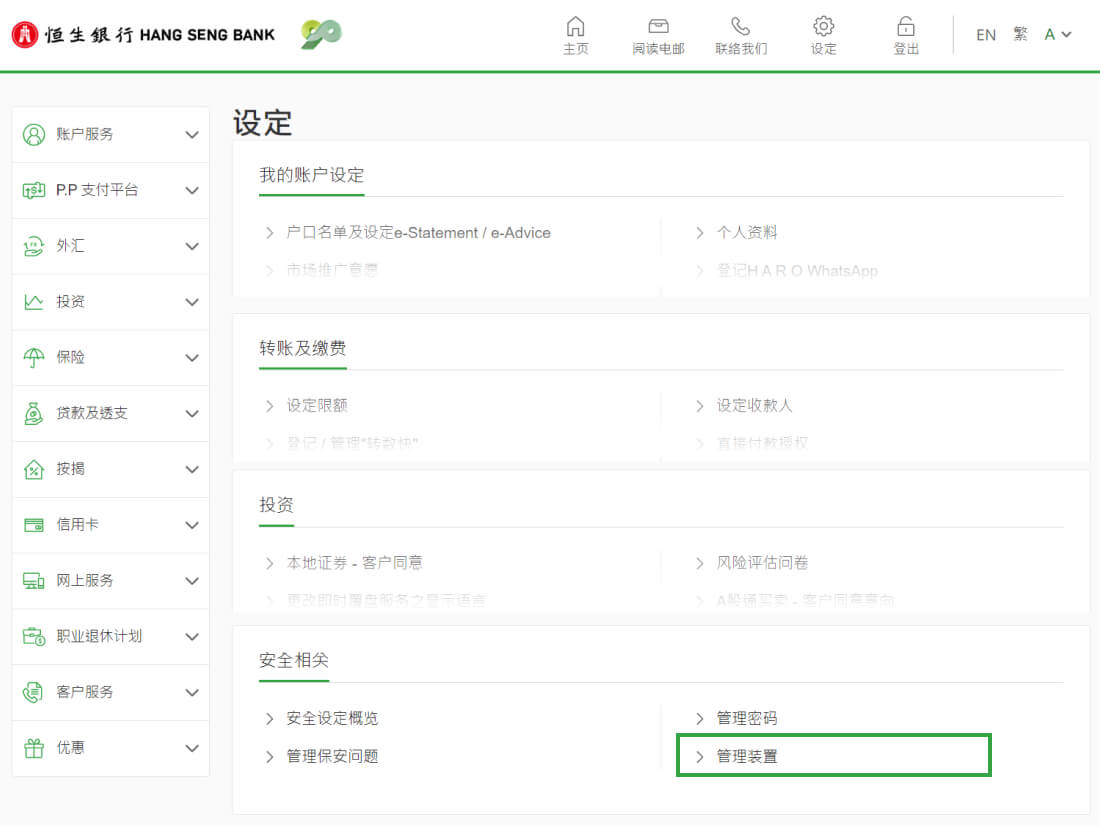Image resolution: width=1100 pixels, height=826 pixels.
Task: Open Security Settings Overview (安全设定概览)
Action: pyautogui.click(x=332, y=718)
